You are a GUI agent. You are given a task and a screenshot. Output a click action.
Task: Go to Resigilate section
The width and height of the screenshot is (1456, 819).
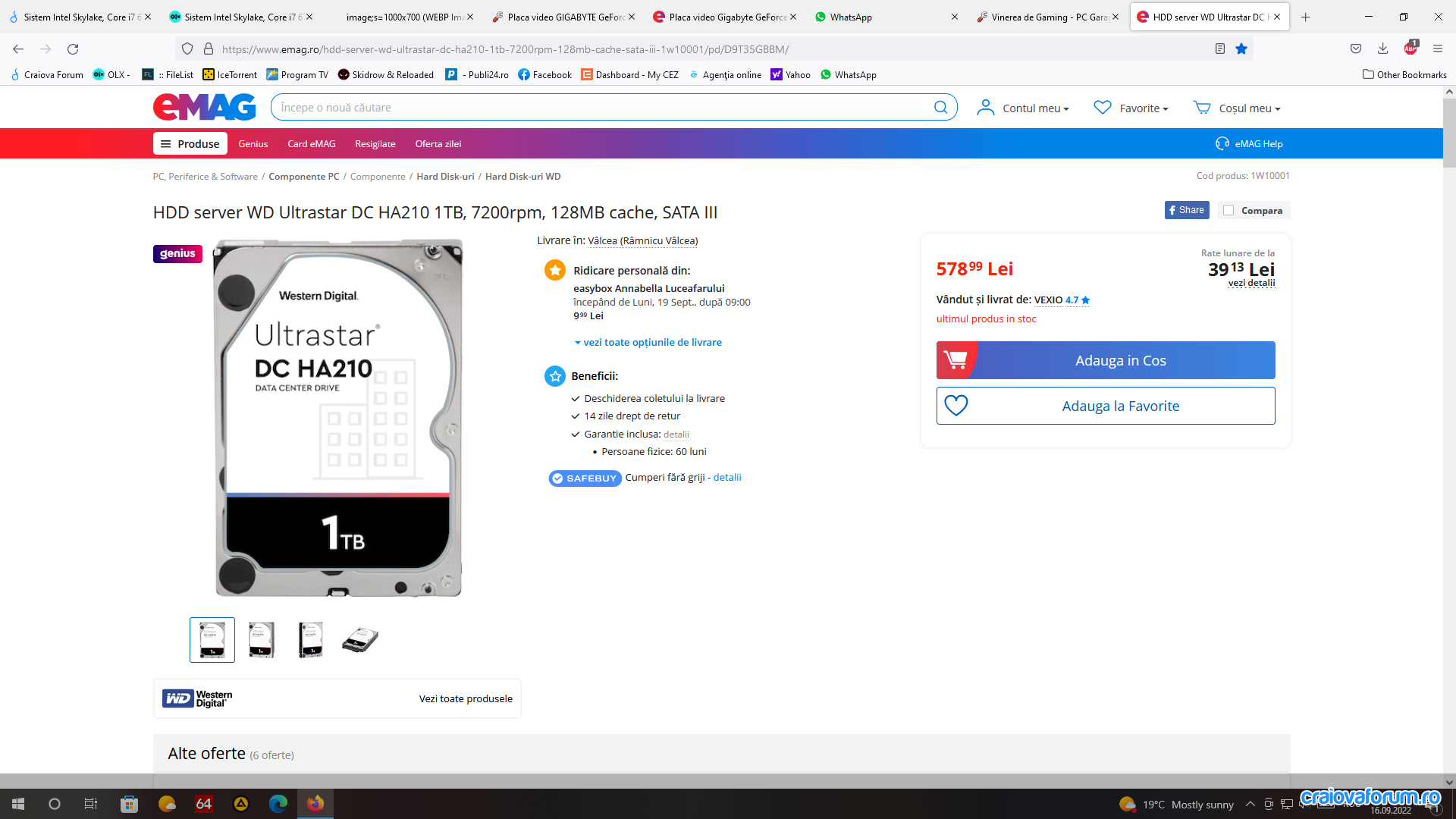[x=375, y=144]
